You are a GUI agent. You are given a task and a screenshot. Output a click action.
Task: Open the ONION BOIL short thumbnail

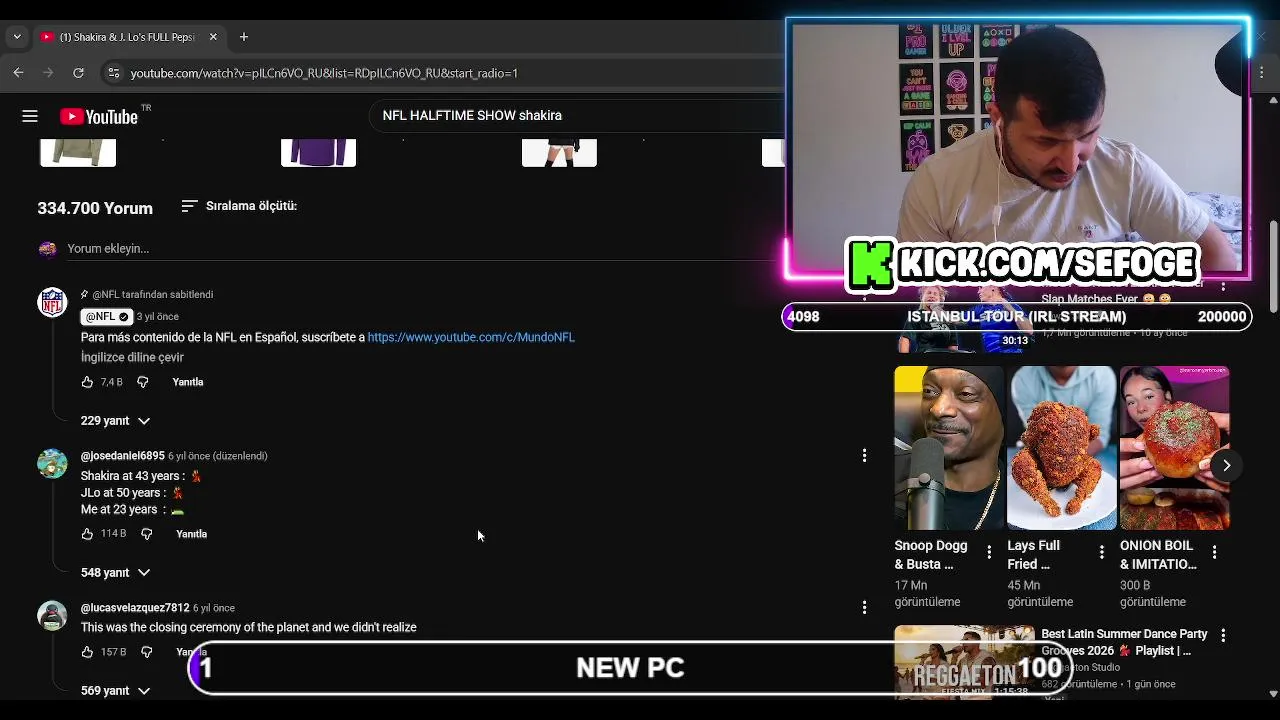coord(1174,448)
